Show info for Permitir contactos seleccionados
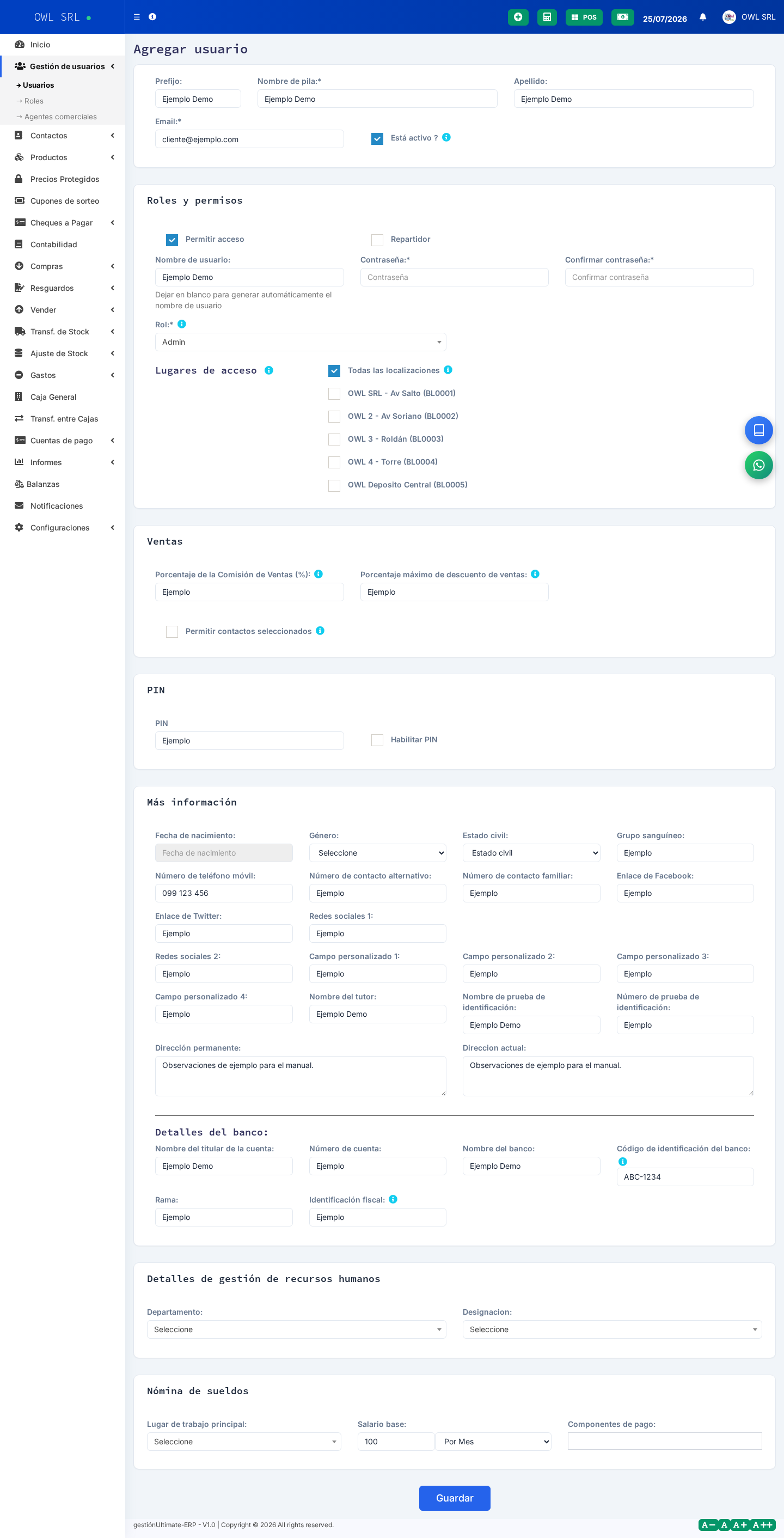Image resolution: width=784 pixels, height=1538 pixels. (x=320, y=631)
